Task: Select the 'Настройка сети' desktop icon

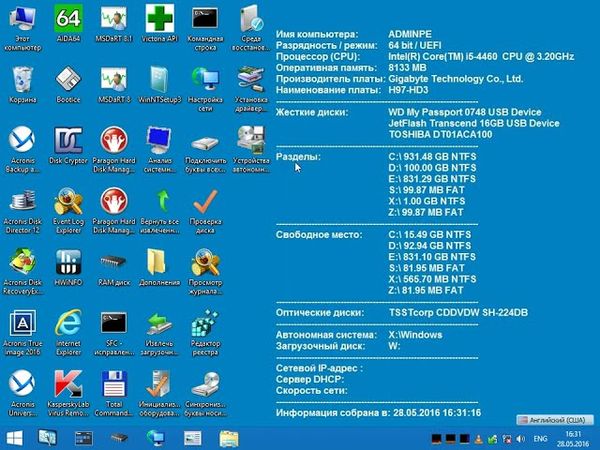Action: point(205,89)
